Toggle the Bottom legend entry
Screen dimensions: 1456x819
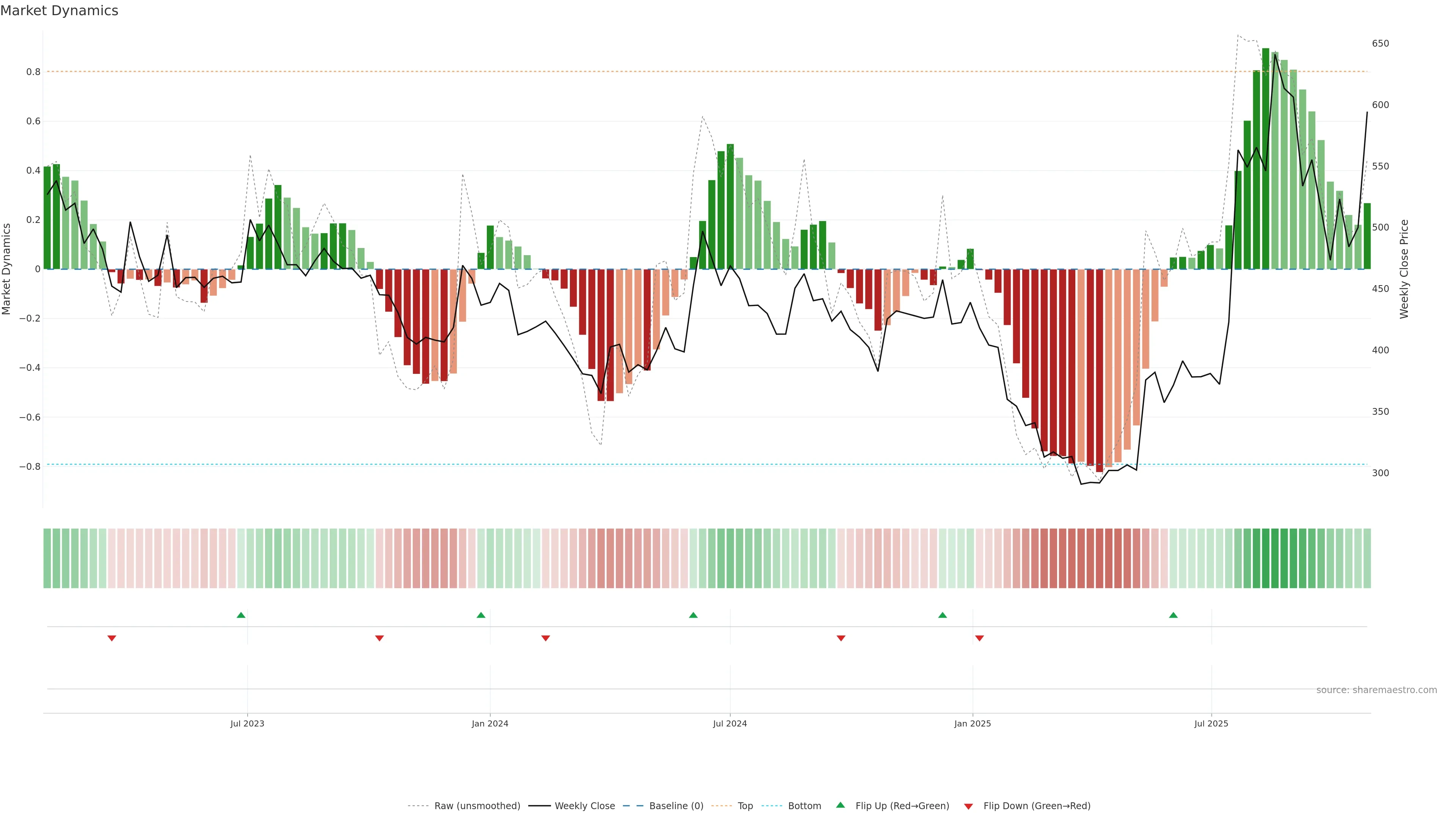click(804, 806)
